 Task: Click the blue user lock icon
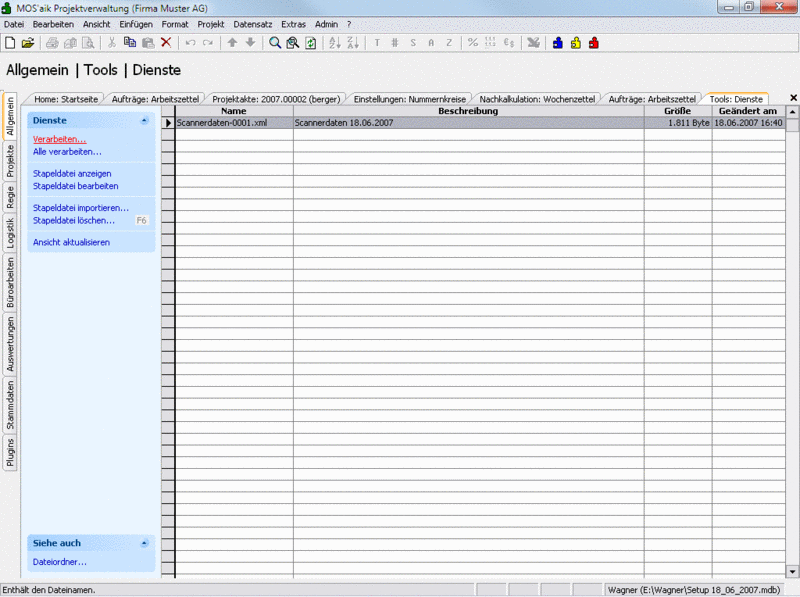558,43
